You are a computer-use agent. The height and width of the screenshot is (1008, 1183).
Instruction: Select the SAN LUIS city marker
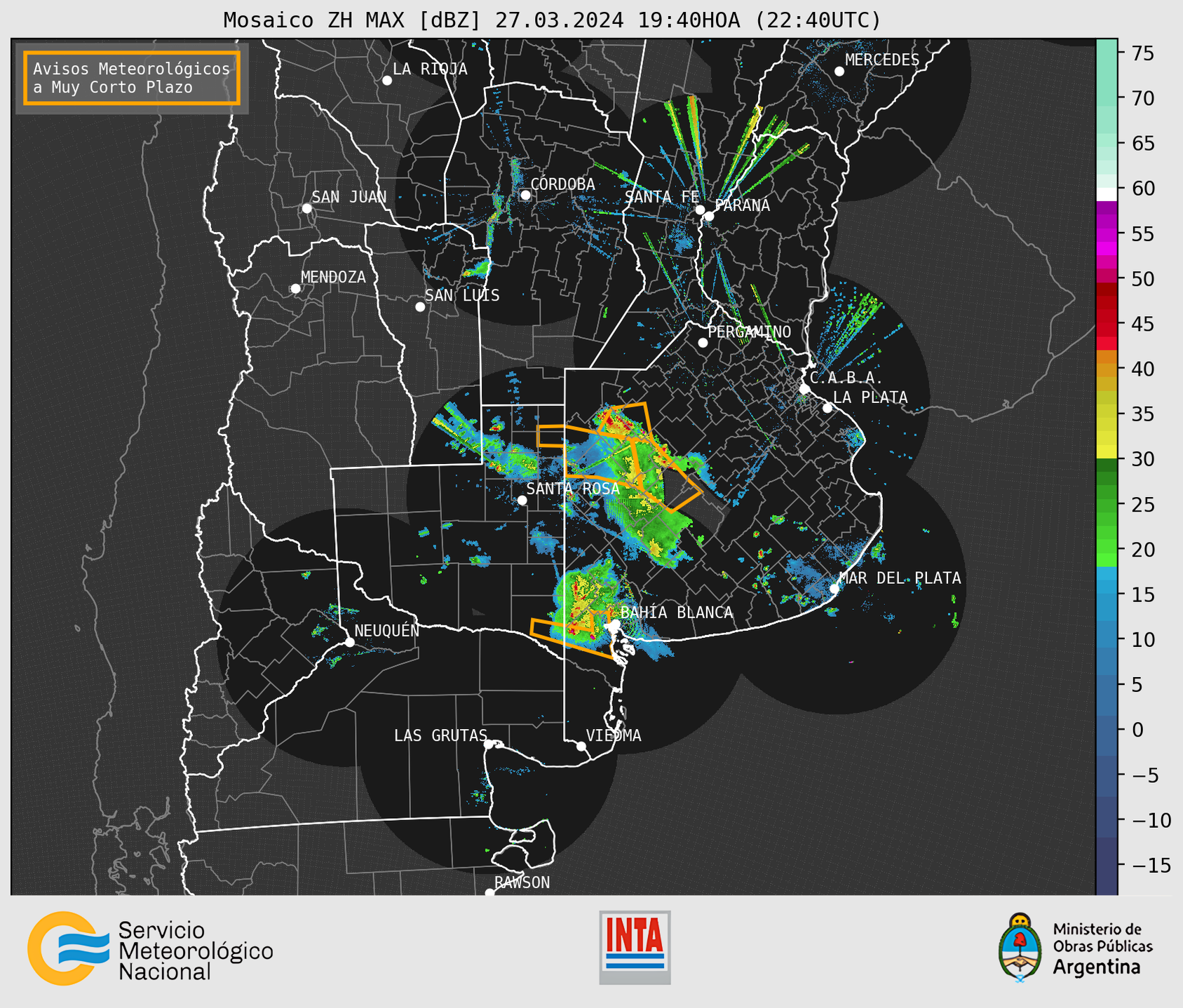pos(420,307)
